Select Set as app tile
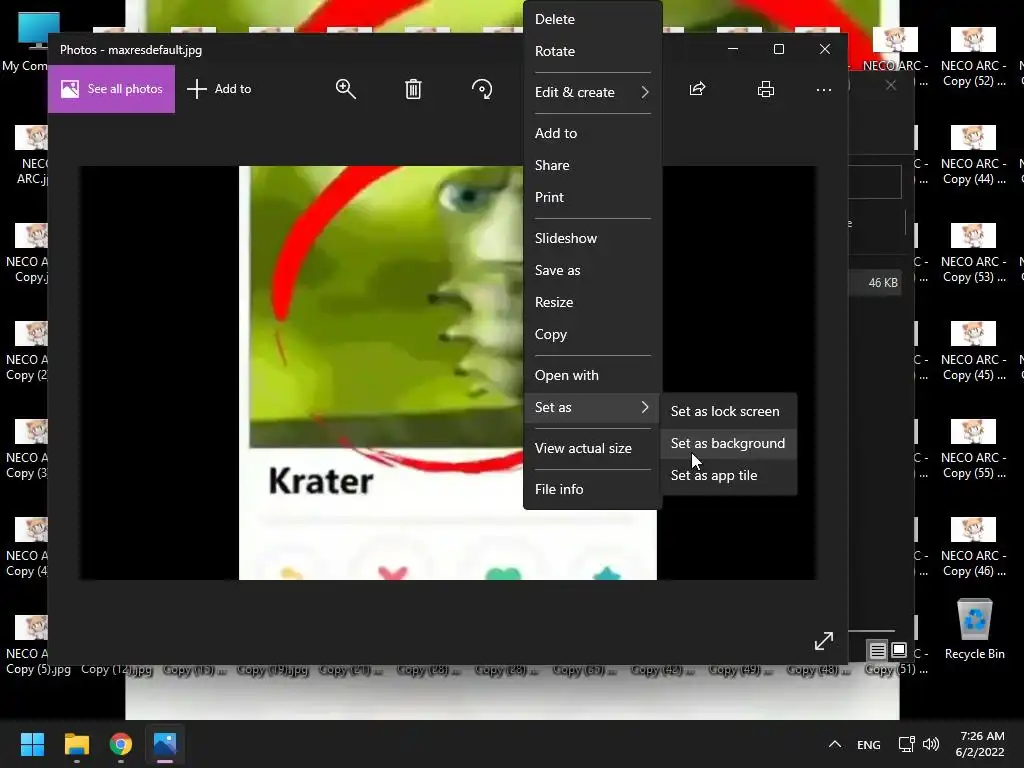 pyautogui.click(x=728, y=475)
